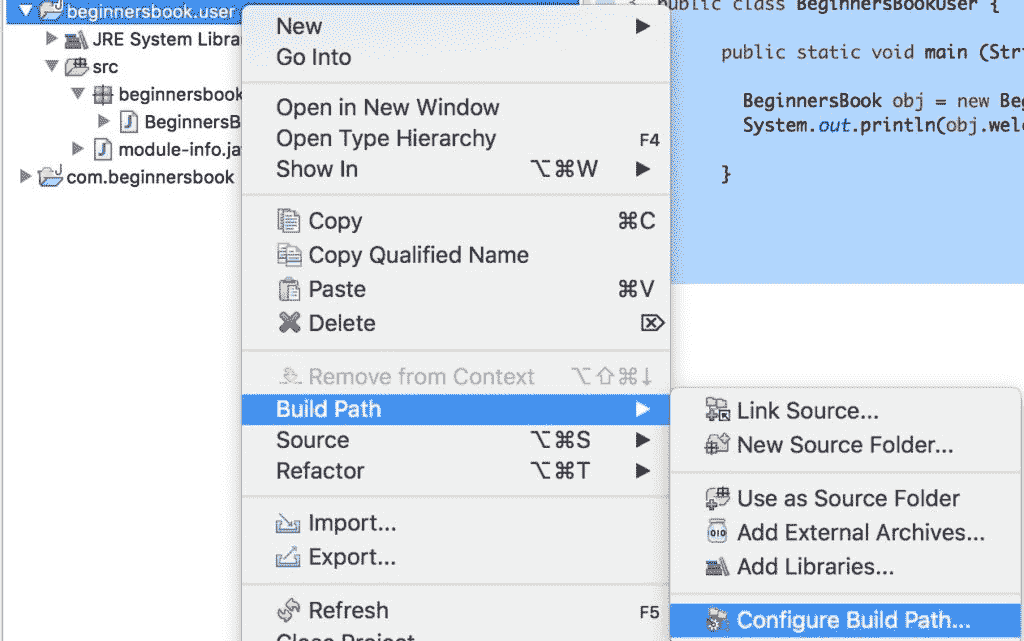The width and height of the screenshot is (1024, 641).
Task: Click Use as Source Folder option
Action: click(848, 498)
